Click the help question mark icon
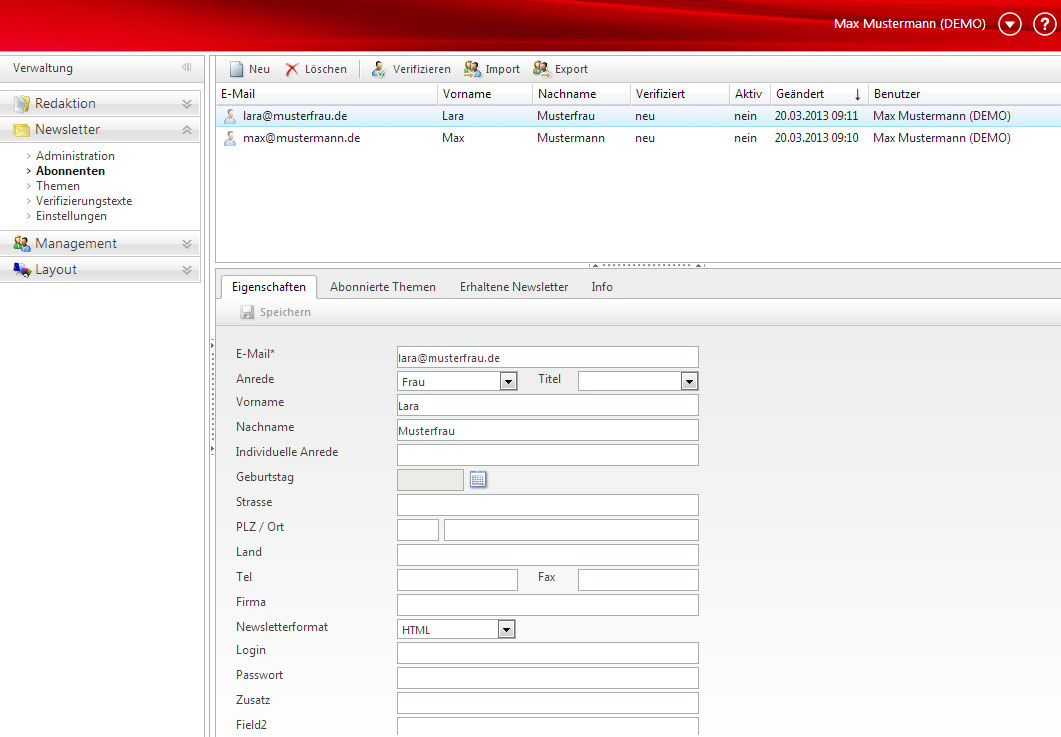This screenshot has height=737, width=1061. tap(1044, 24)
